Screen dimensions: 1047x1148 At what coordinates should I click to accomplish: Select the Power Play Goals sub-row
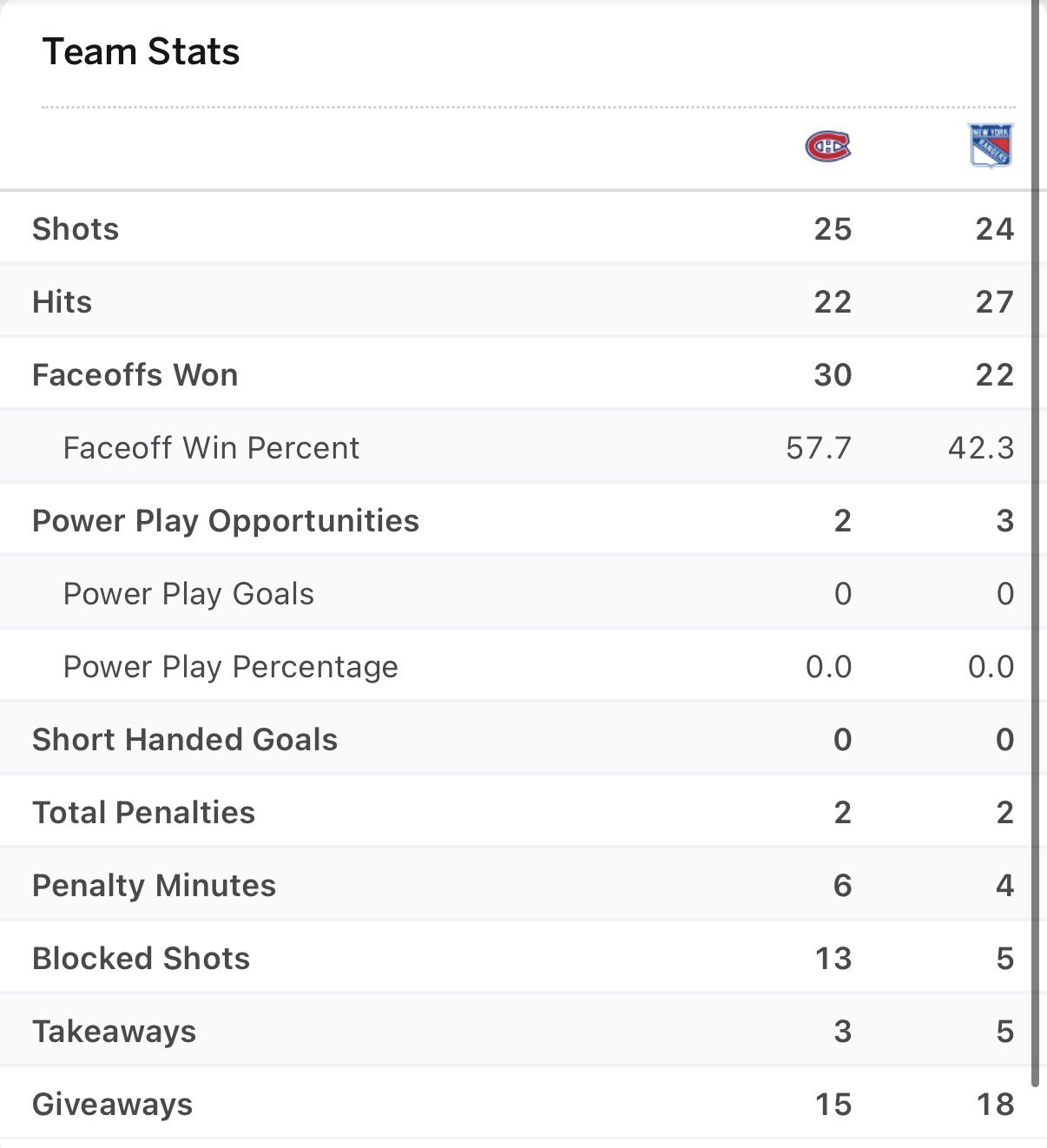pos(188,594)
